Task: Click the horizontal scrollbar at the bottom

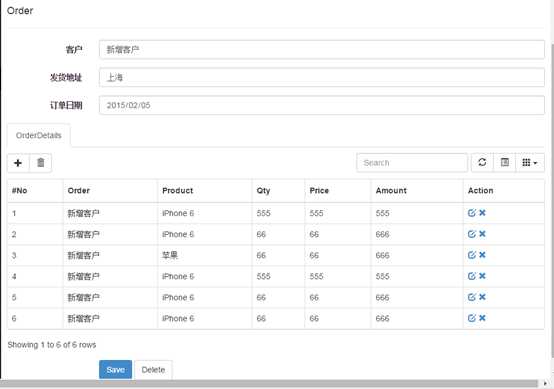Action: (x=269, y=384)
